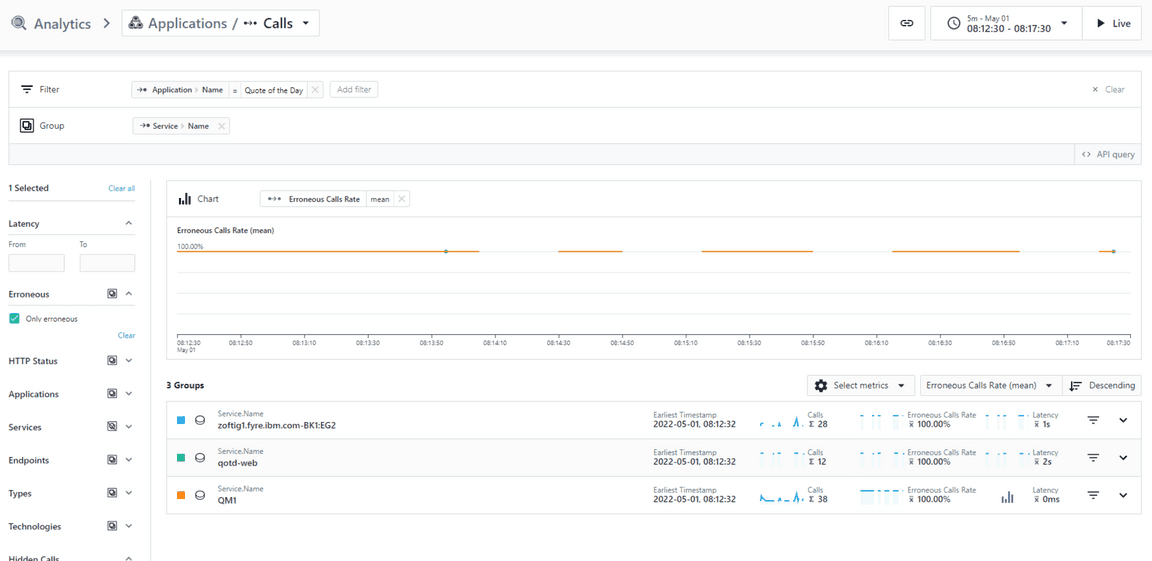Viewport: 1152px width, 561px height.
Task: Click the filter icon on QM1 row
Action: coord(1093,495)
